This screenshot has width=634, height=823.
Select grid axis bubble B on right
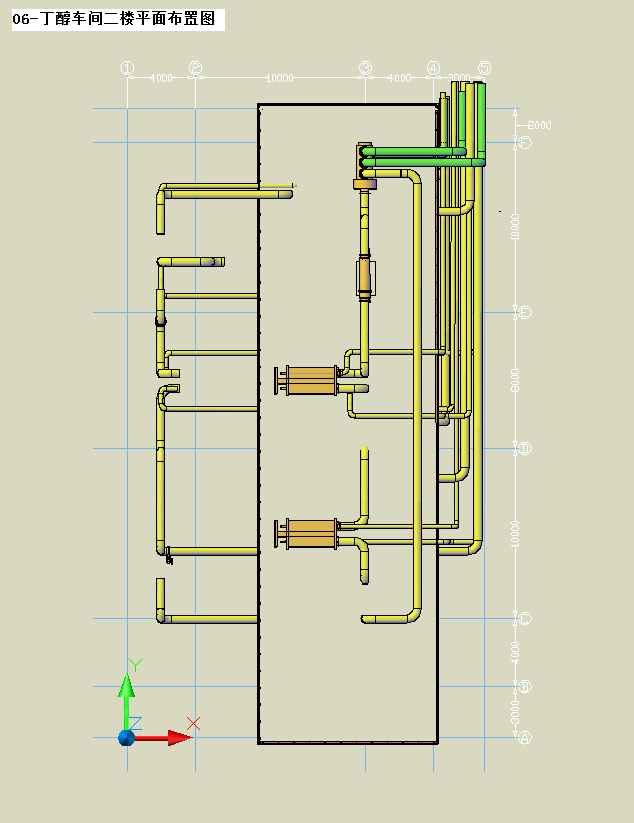coord(525,686)
